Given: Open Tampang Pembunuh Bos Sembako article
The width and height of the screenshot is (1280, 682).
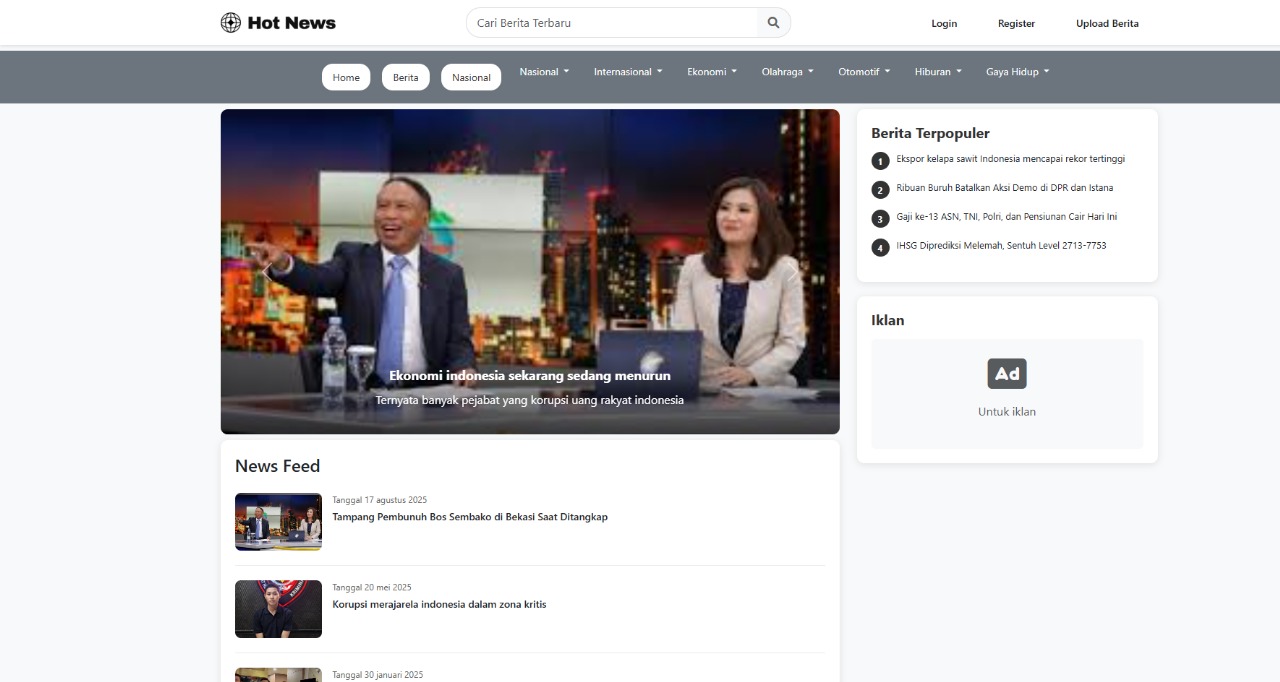Looking at the screenshot, I should pos(470,517).
